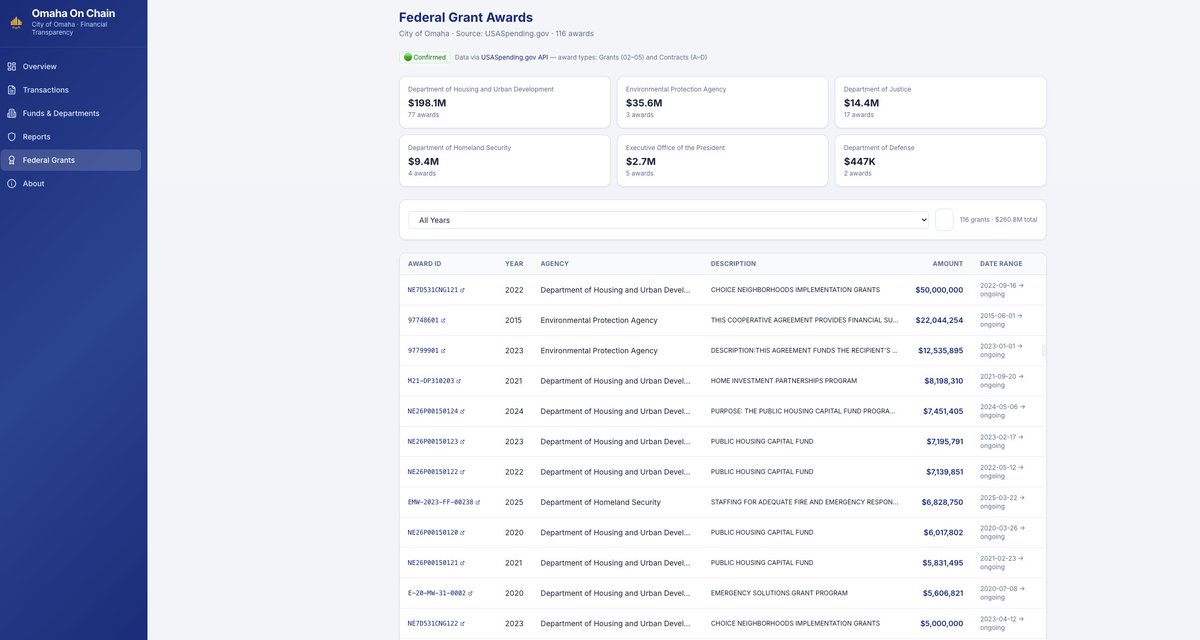Click the 116 grants total summary text
The height and width of the screenshot is (640, 1200).
tap(998, 220)
